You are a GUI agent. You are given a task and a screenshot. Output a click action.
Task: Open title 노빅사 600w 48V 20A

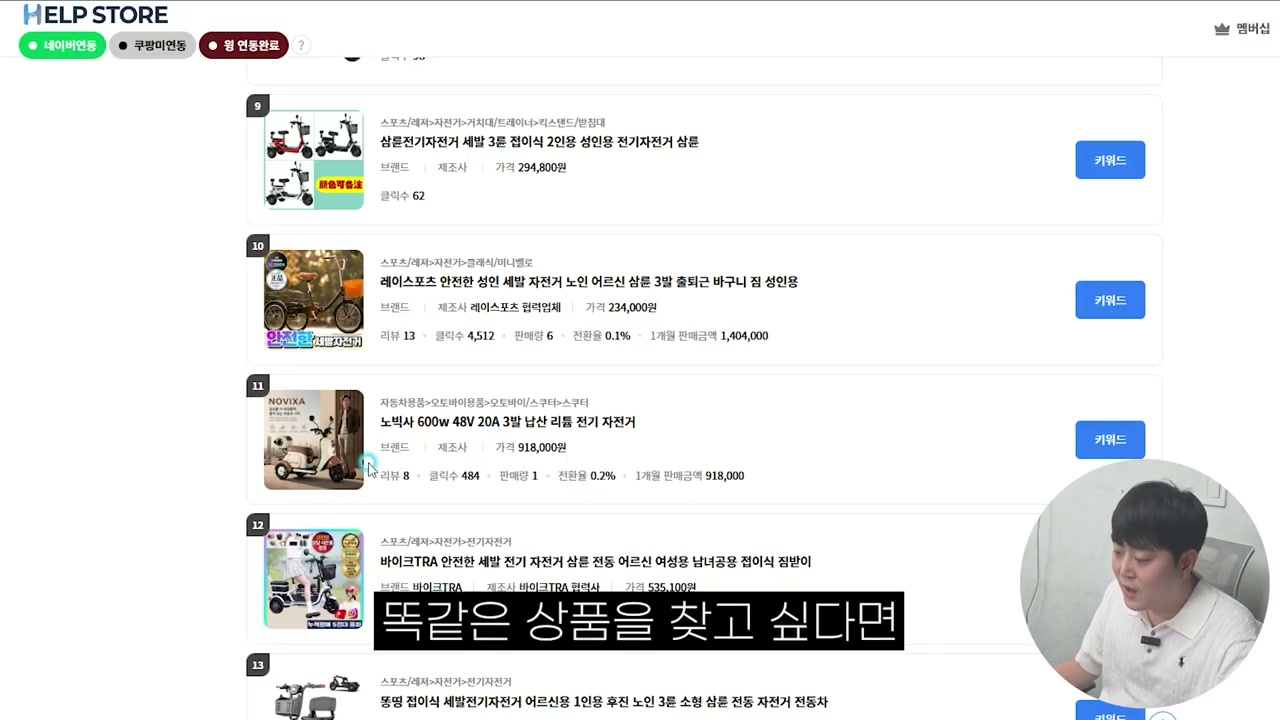click(x=508, y=422)
